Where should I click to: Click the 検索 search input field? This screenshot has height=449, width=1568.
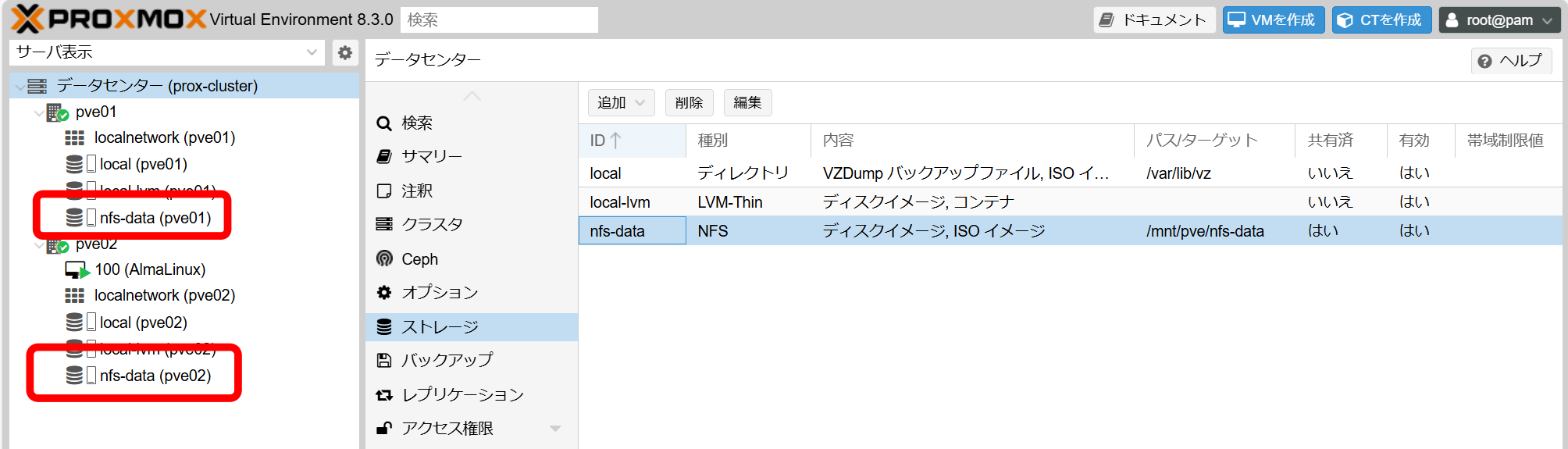click(499, 20)
